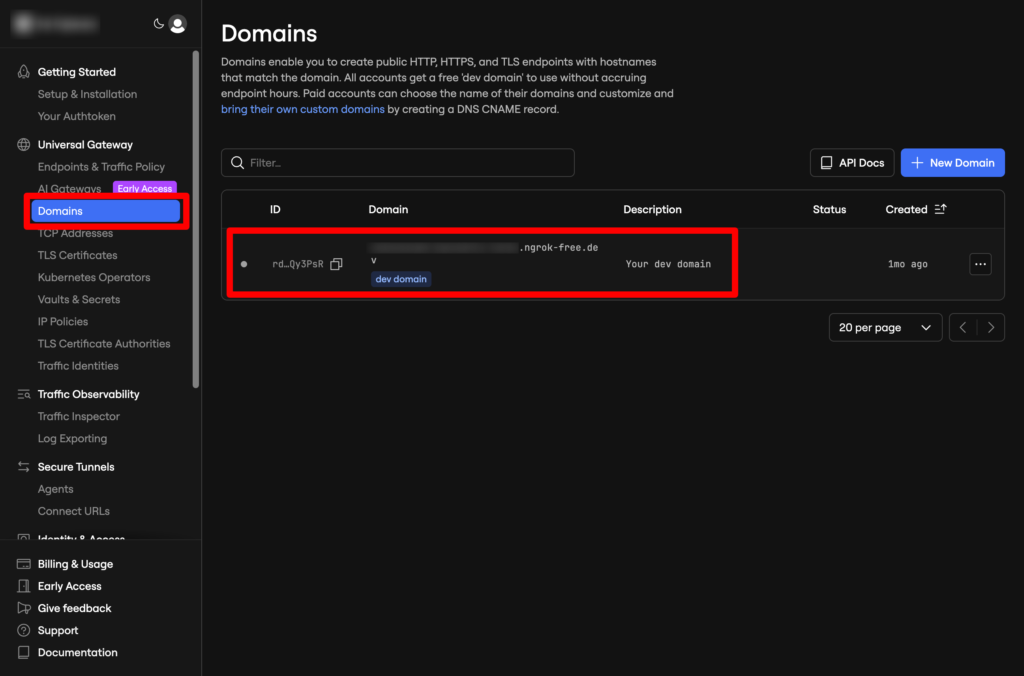This screenshot has width=1024, height=676.
Task: Click the Give feedback megaphone icon
Action: (24, 608)
